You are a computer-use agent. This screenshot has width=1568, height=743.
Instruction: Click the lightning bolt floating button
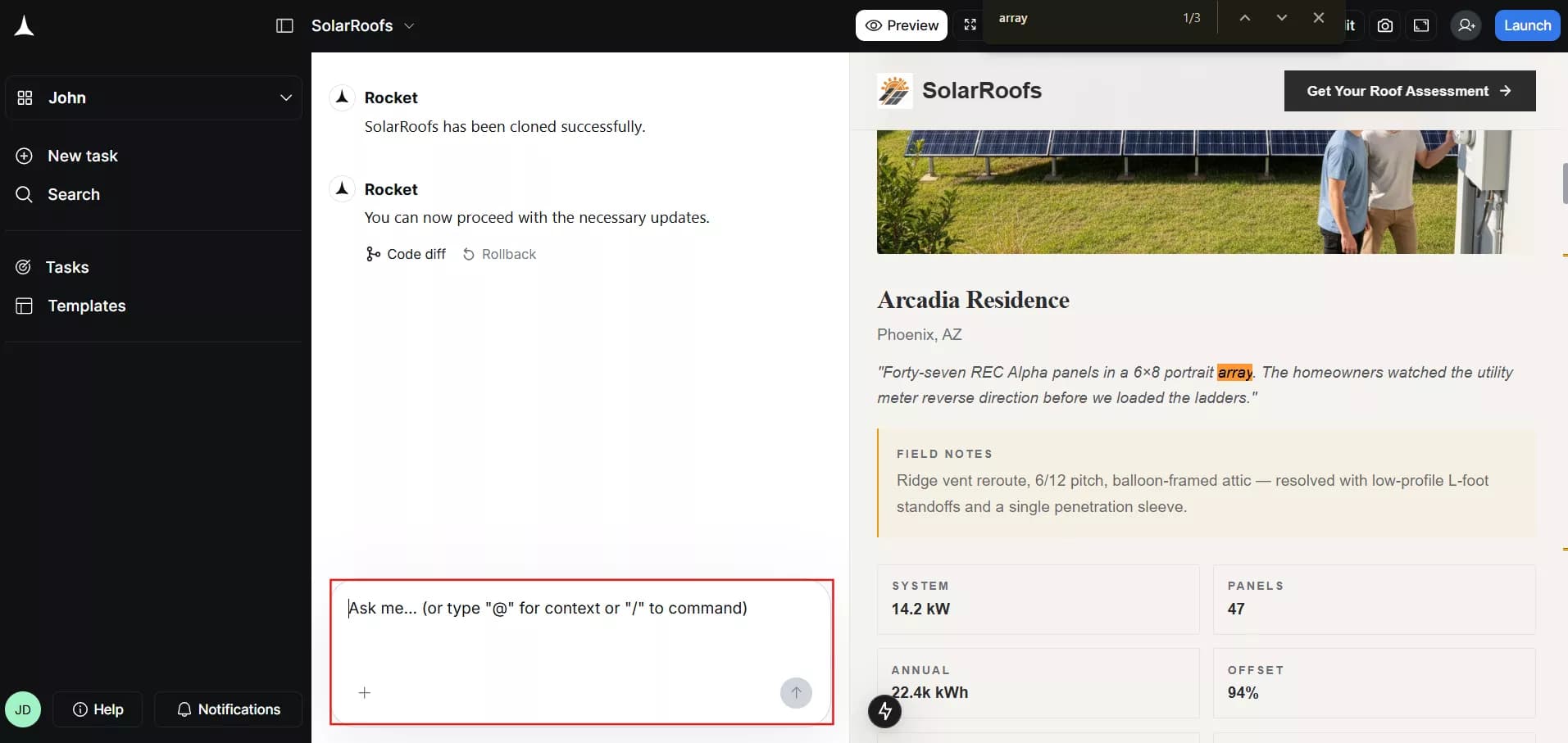pos(884,711)
